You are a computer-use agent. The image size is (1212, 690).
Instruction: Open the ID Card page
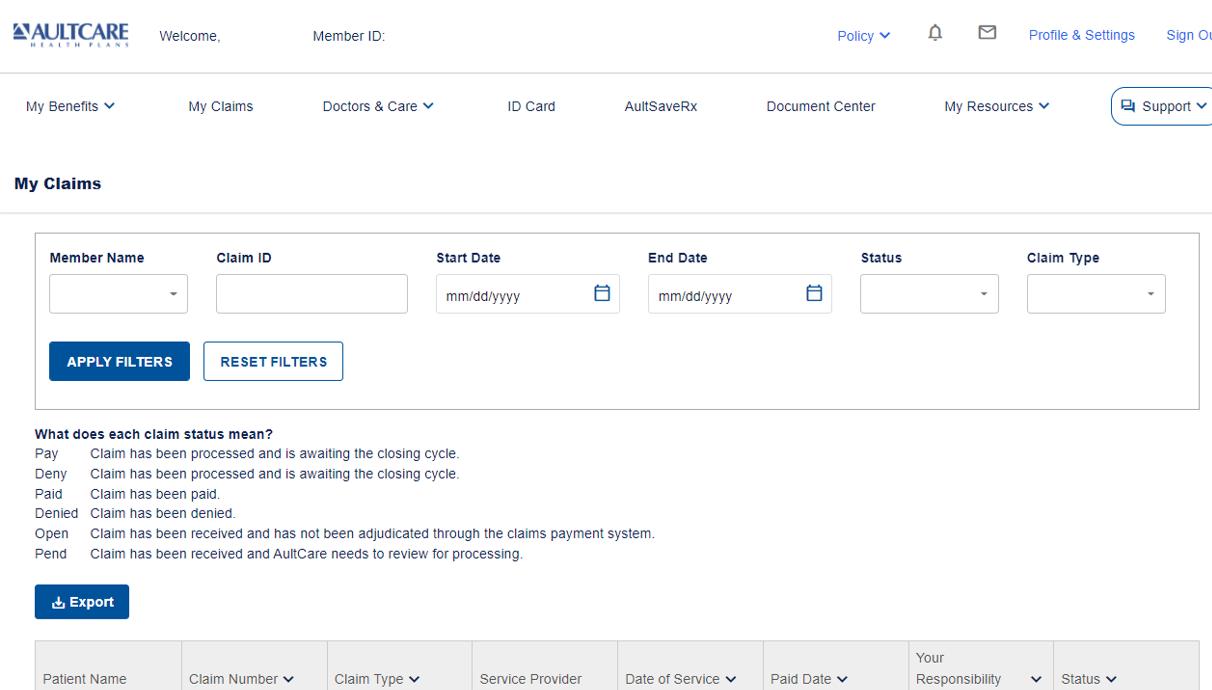point(531,106)
